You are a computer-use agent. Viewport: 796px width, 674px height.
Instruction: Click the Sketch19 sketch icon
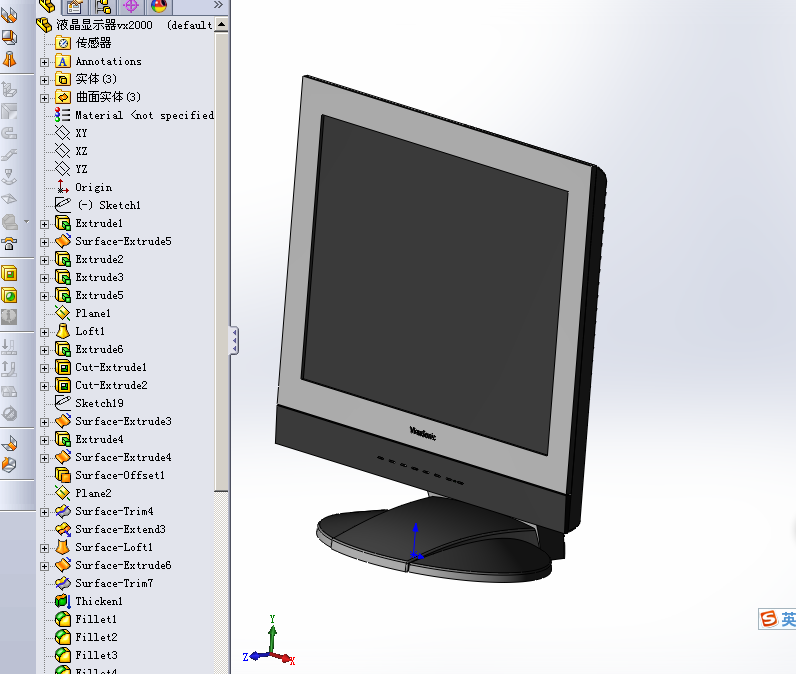[62, 403]
